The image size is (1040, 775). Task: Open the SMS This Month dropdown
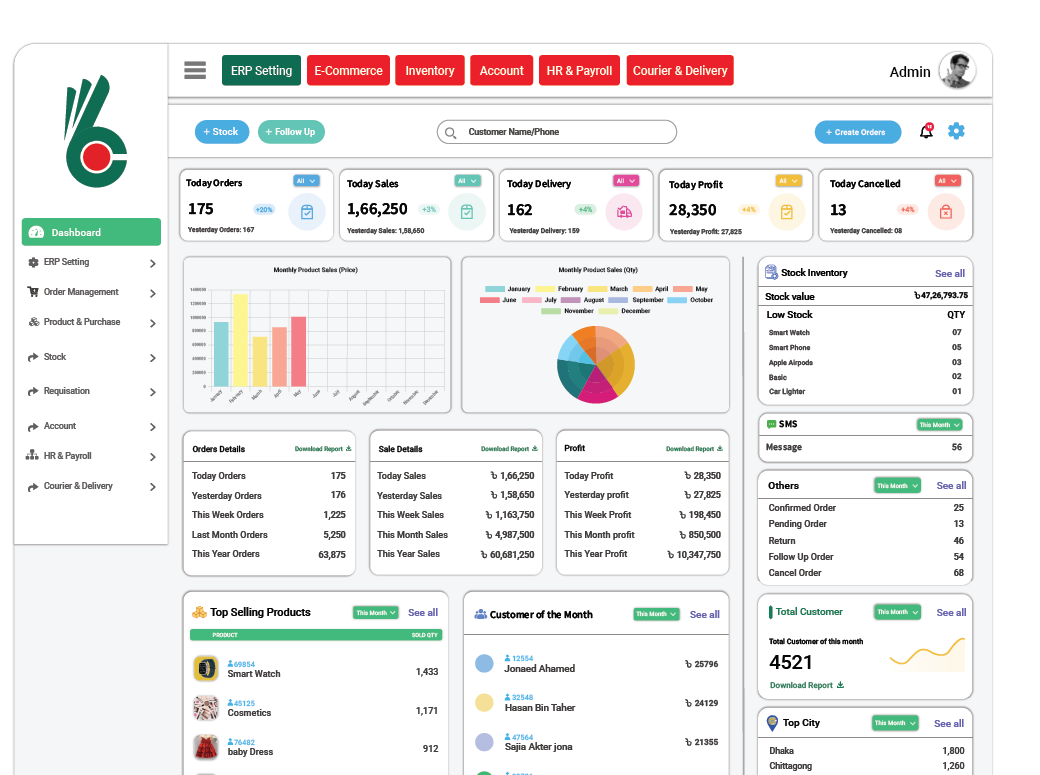tap(939, 425)
